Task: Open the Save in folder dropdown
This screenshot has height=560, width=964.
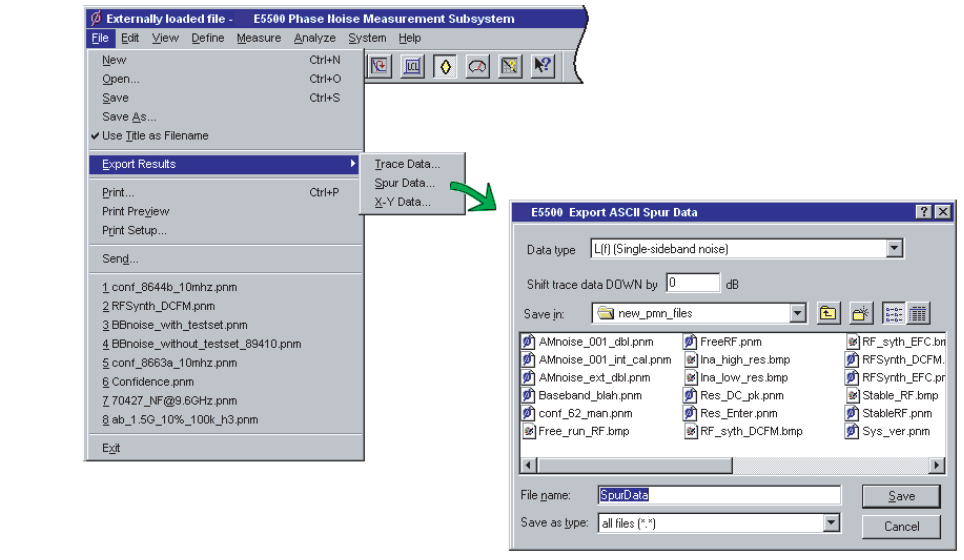Action: [x=797, y=314]
